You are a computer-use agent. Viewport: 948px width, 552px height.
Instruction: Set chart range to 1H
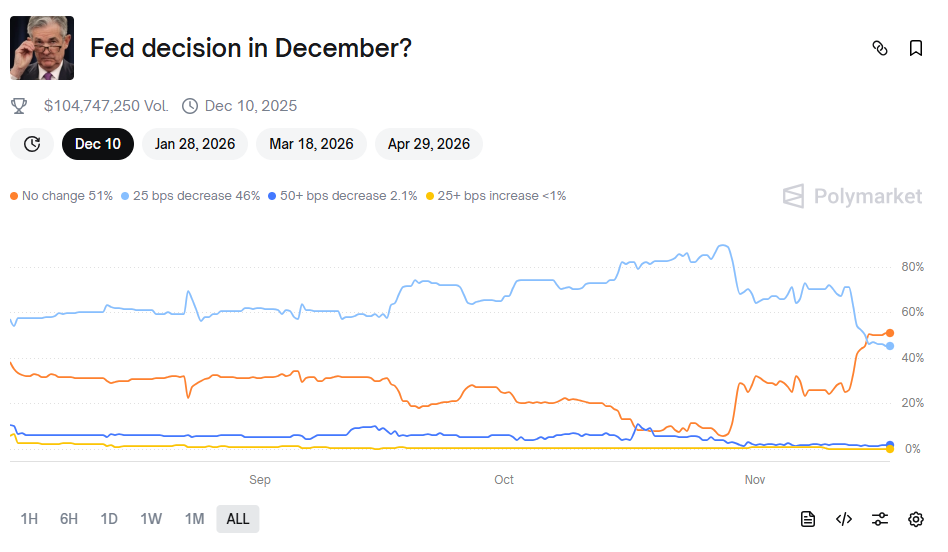pyautogui.click(x=29, y=519)
